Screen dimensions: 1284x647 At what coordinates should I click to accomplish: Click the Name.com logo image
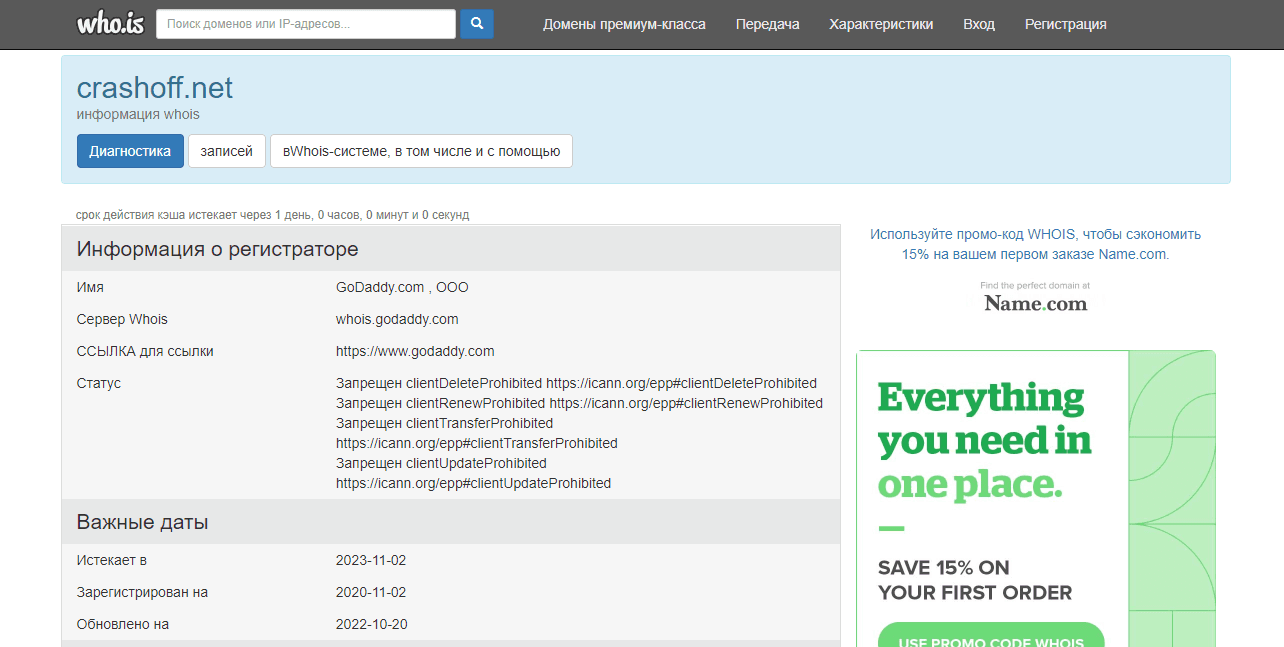pyautogui.click(x=1035, y=302)
